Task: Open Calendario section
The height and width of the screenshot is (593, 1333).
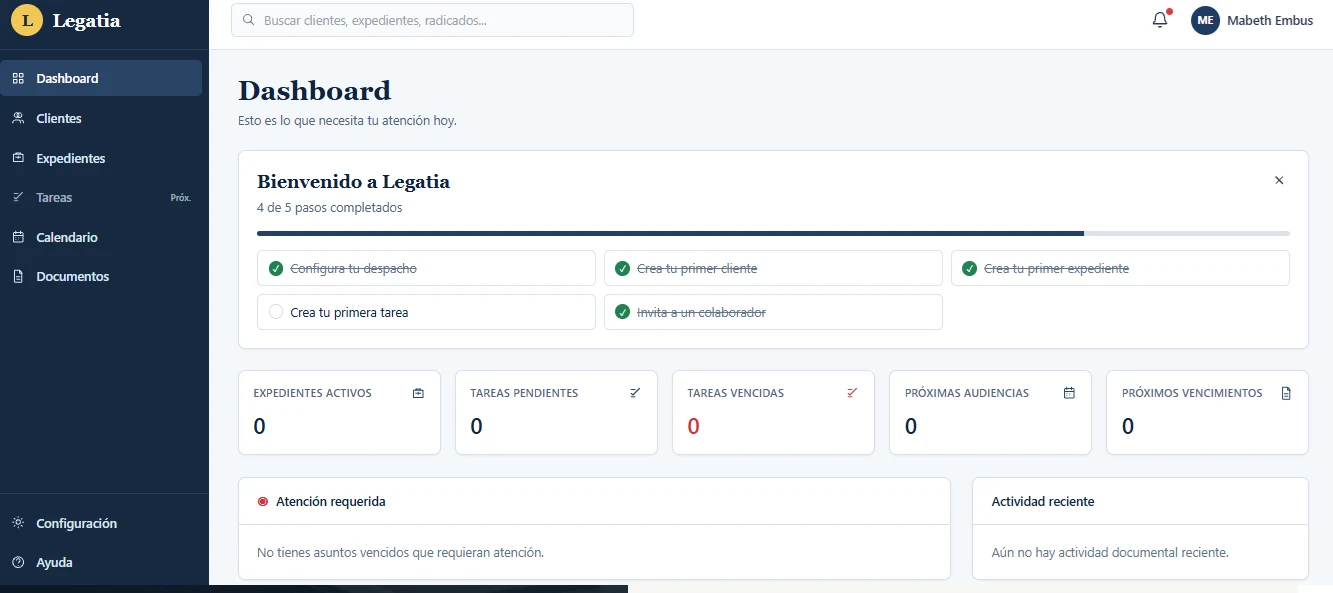Action: click(101, 237)
